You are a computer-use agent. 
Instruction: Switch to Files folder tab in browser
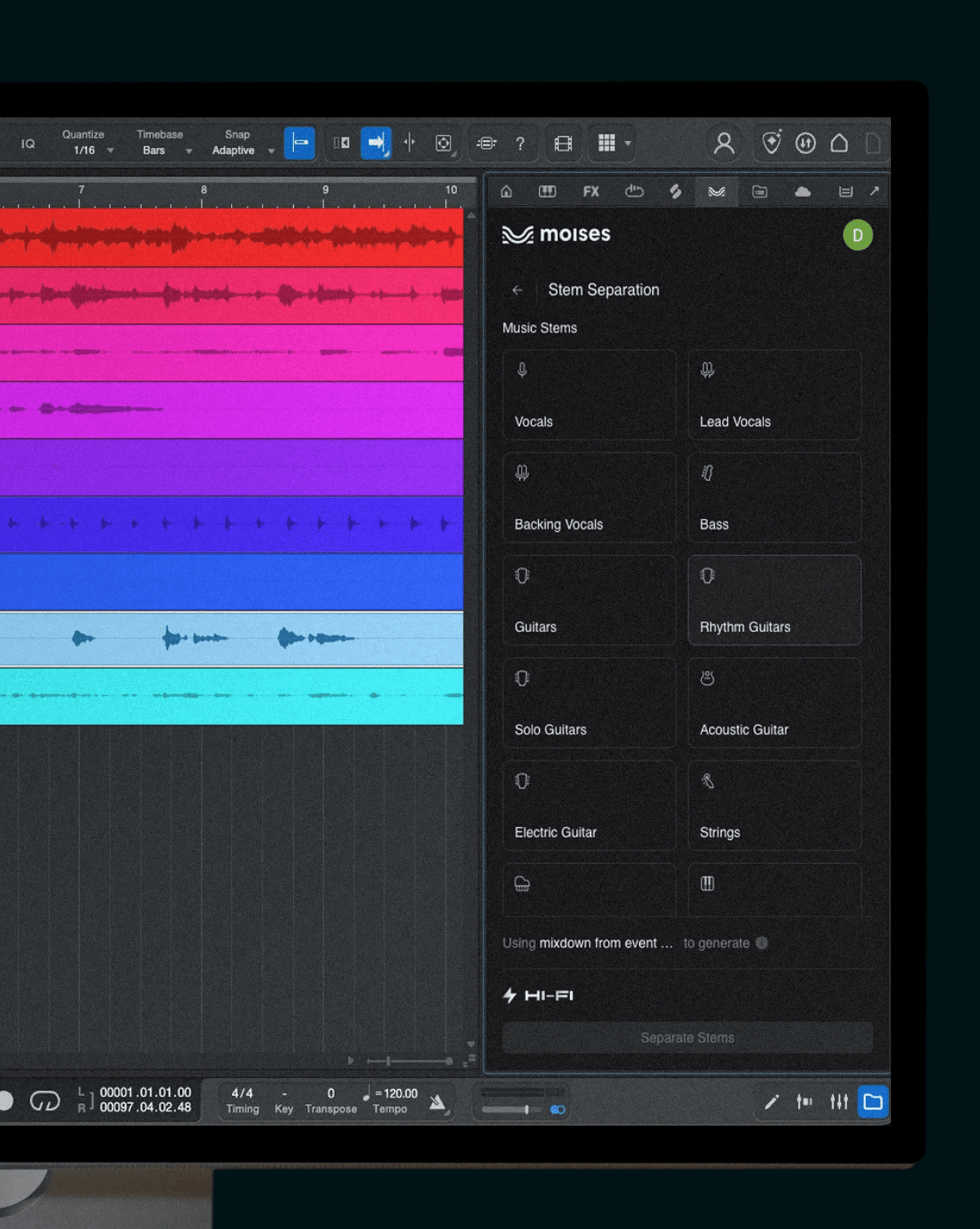[x=760, y=192]
